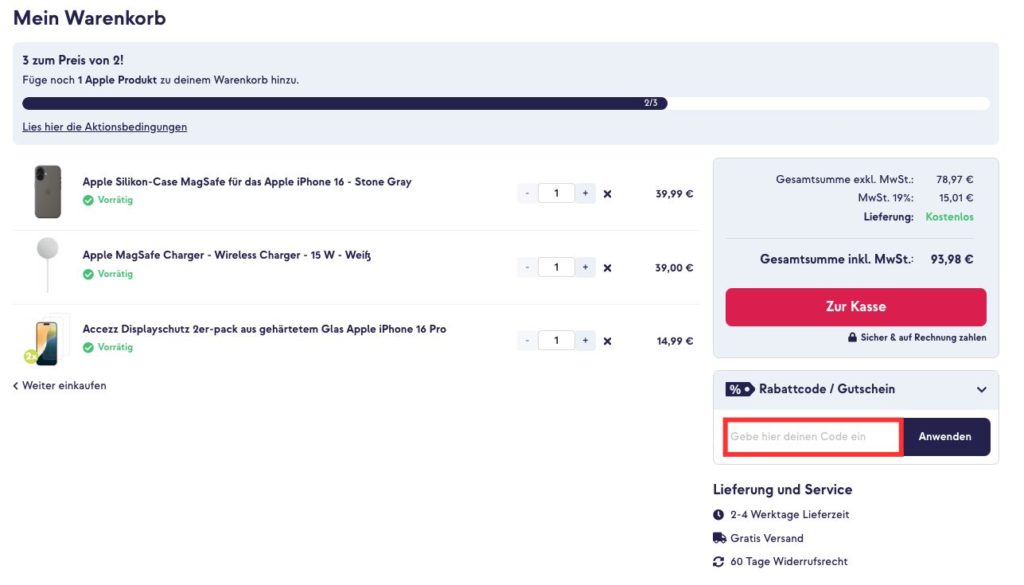Click quantity field of MagSafe Charger
1024x585 pixels.
click(556, 267)
